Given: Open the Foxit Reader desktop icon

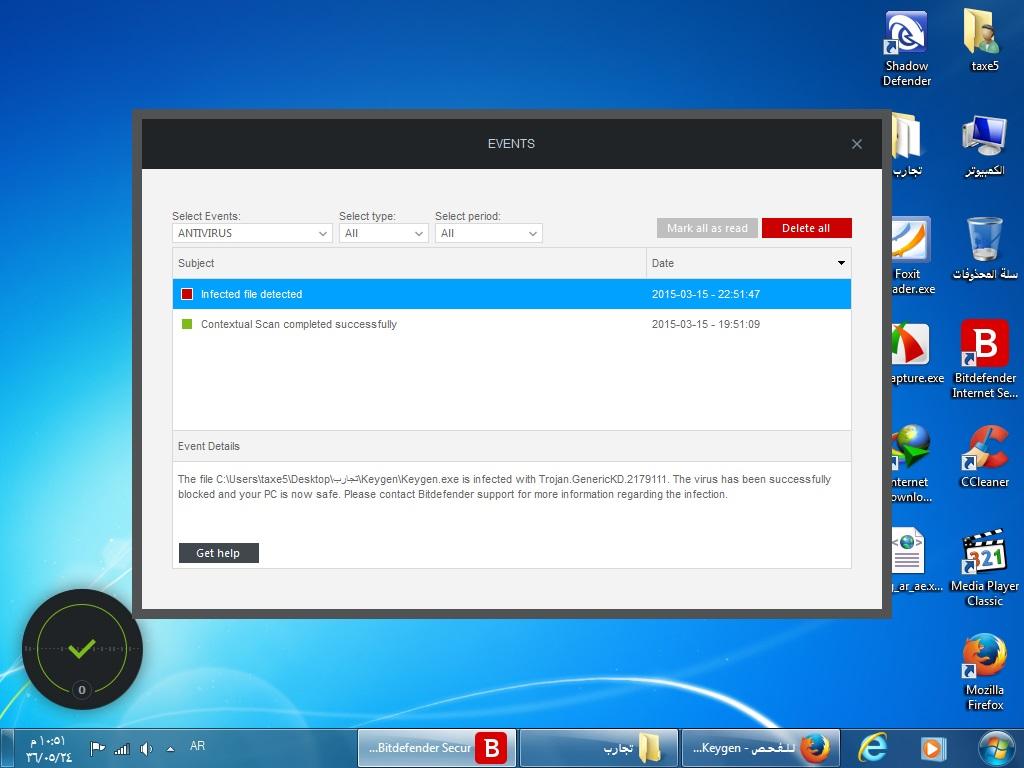Looking at the screenshot, I should pos(913,256).
